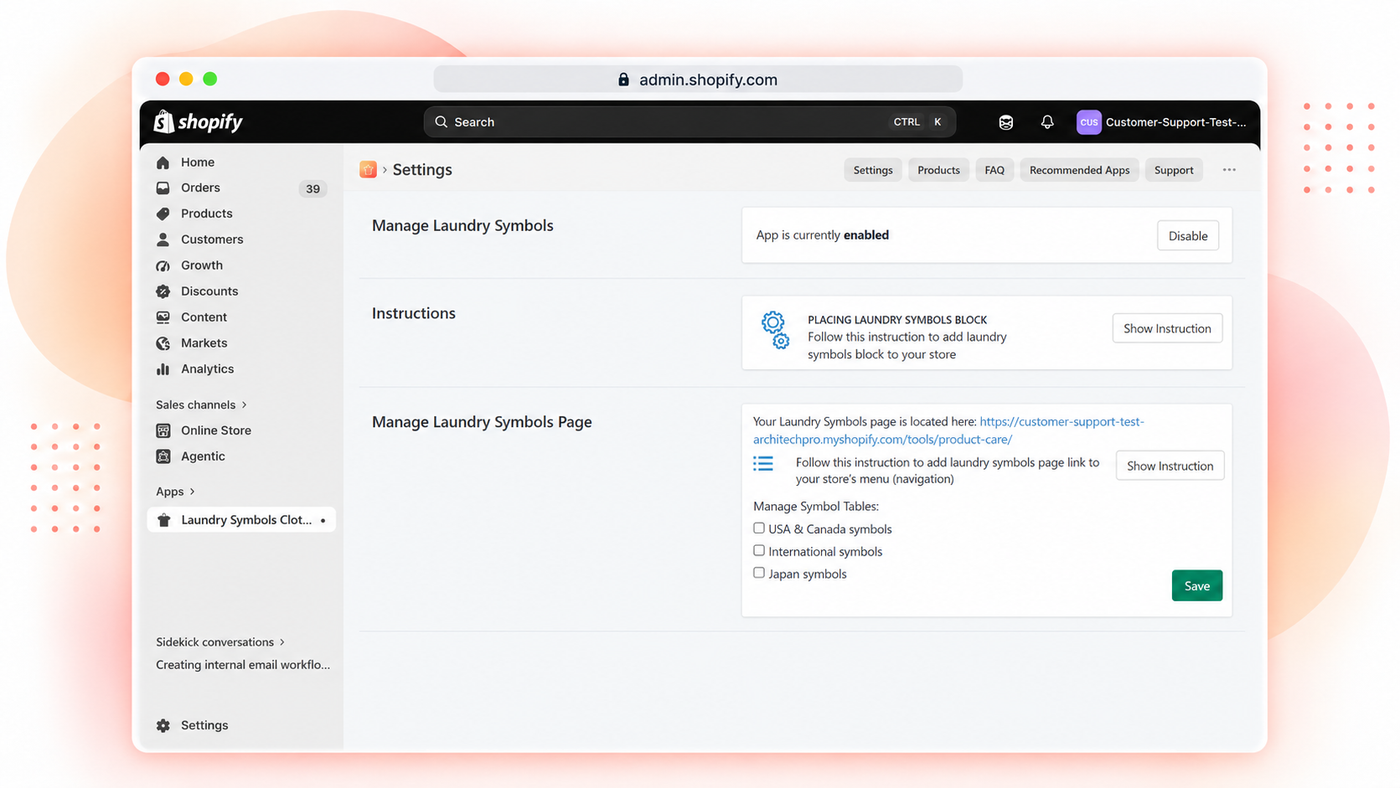Image resolution: width=1400 pixels, height=788 pixels.
Task: Open the Creating internal email workflow conversation
Action: click(x=243, y=665)
